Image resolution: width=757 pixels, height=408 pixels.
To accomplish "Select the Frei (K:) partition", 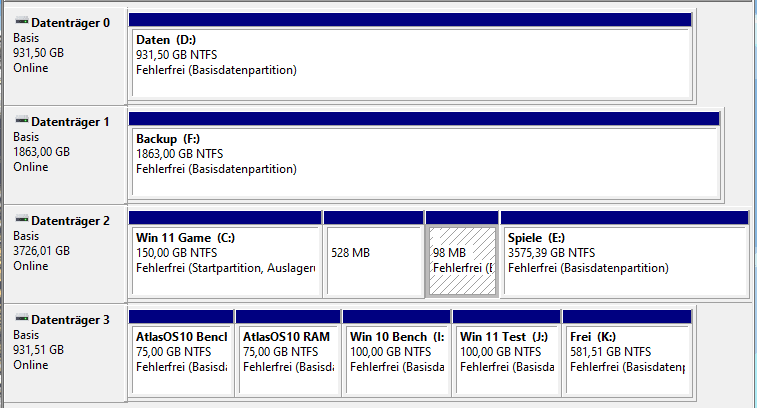I will (627, 353).
